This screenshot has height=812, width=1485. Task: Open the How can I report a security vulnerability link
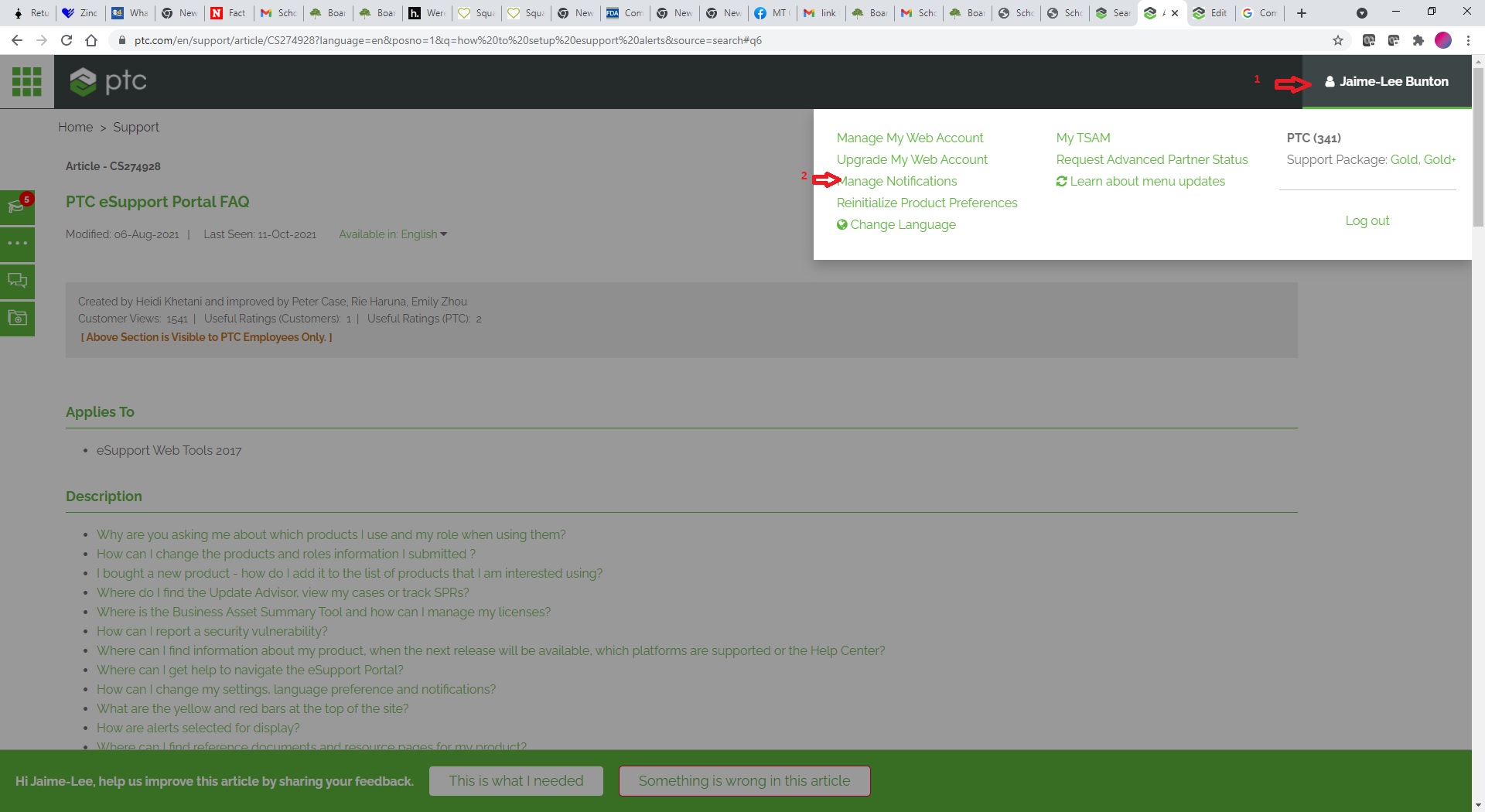click(x=212, y=631)
